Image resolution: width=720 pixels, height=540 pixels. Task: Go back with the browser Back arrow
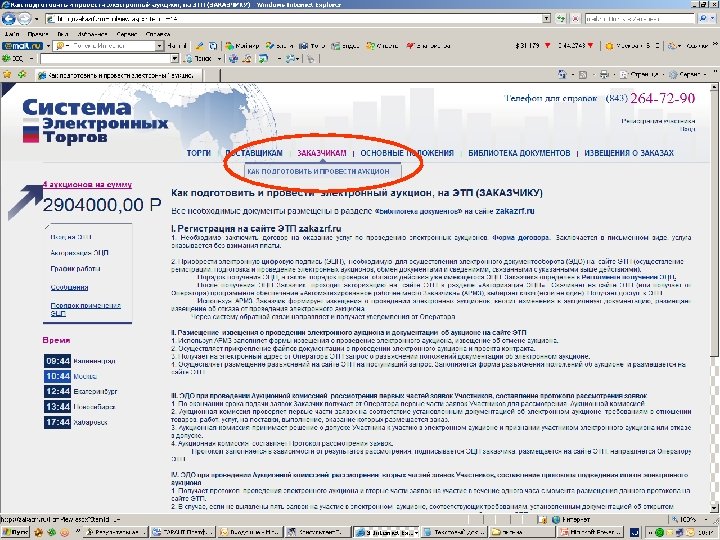pos(9,19)
